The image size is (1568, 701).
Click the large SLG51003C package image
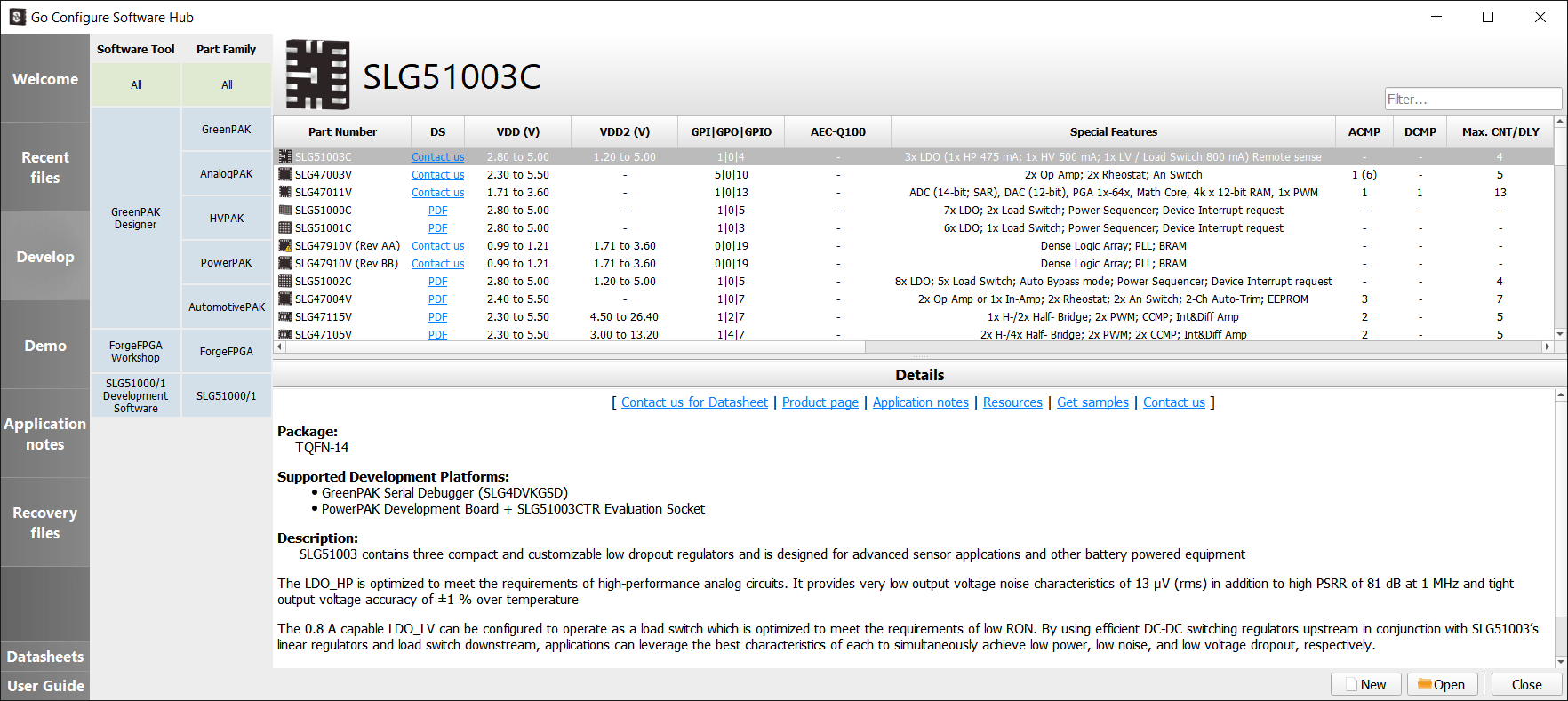click(x=317, y=76)
